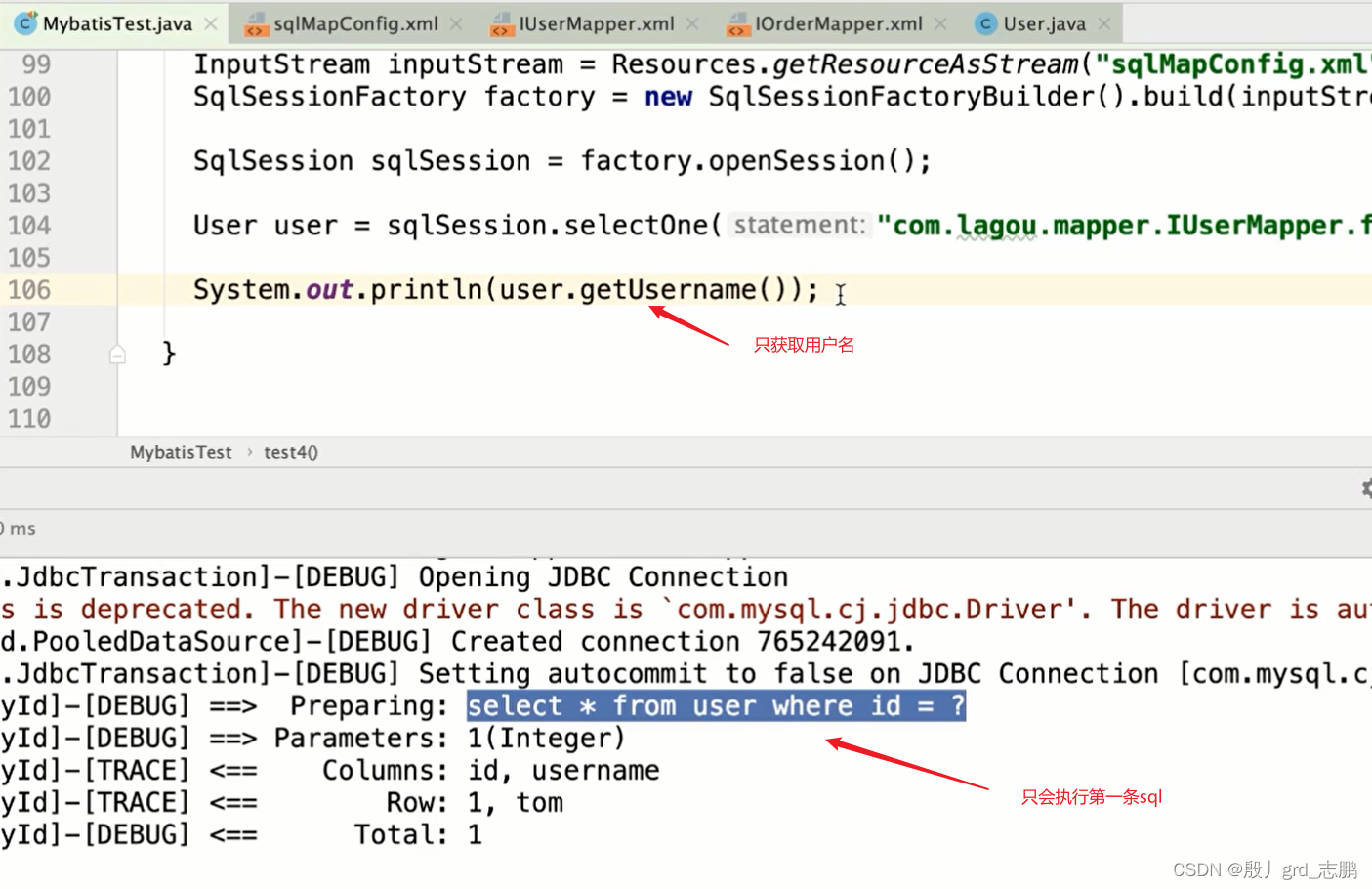Viewport: 1372px width, 889px height.
Task: Click the 'ms' elapsed time label
Action: pos(21,529)
